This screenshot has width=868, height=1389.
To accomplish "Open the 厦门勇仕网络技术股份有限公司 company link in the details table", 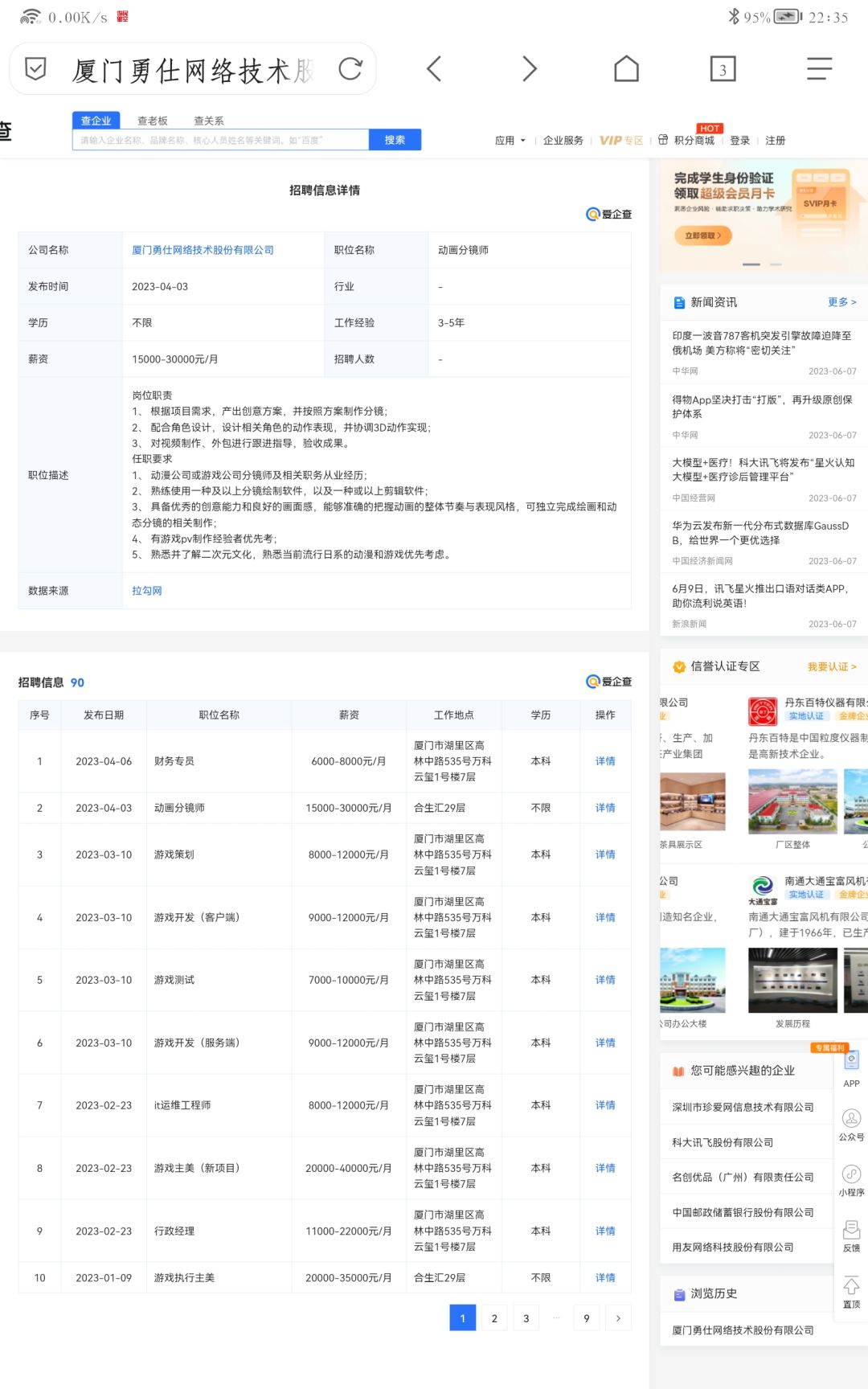I will click(203, 250).
